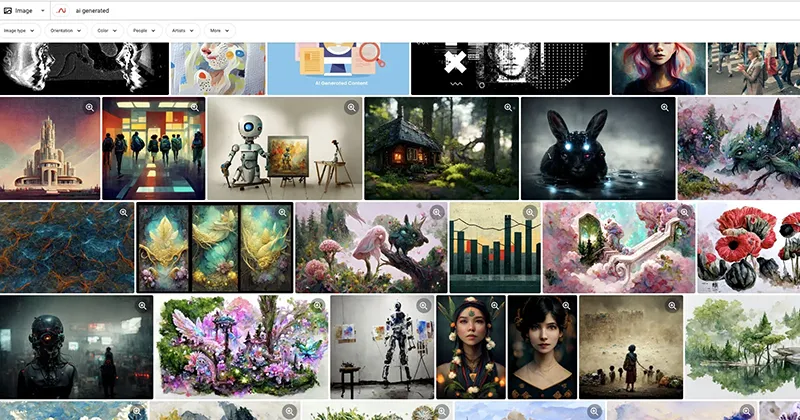Screen dimensions: 800x420
Task: Click the AI search mode icon
Action: tap(61, 10)
